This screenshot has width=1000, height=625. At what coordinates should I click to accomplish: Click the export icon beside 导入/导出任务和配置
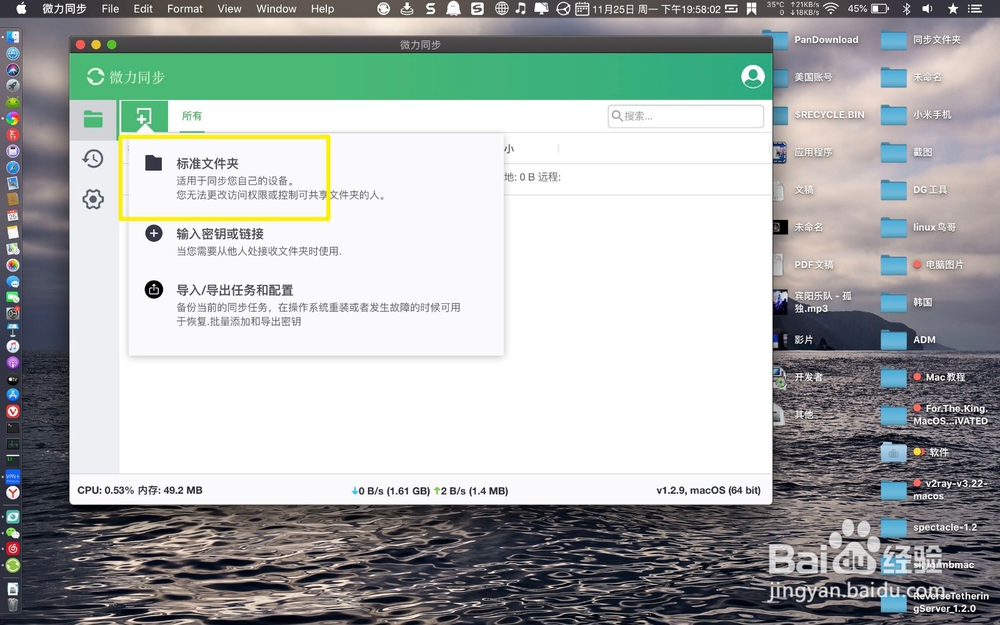154,290
